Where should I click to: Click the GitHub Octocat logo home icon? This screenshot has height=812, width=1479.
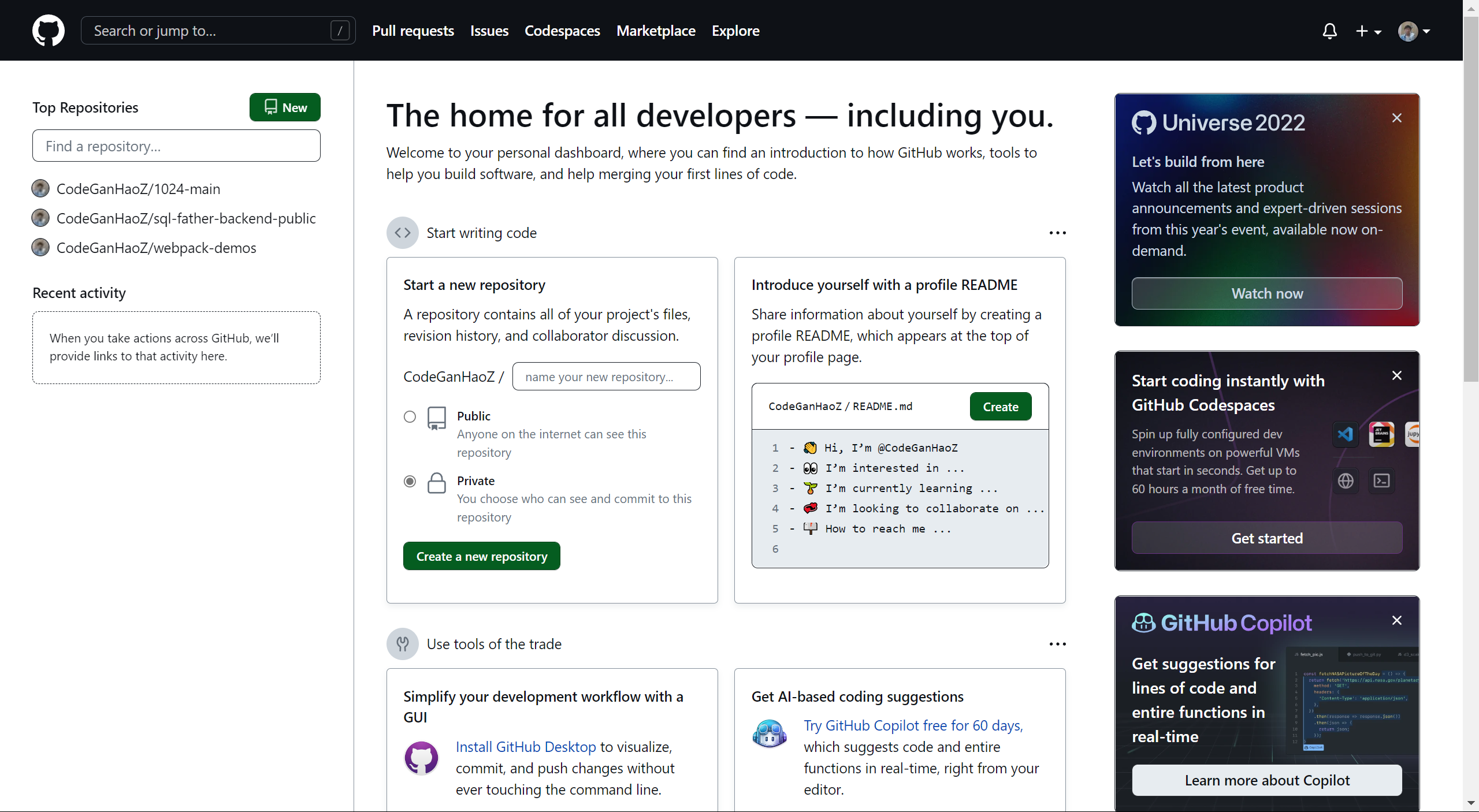[48, 31]
